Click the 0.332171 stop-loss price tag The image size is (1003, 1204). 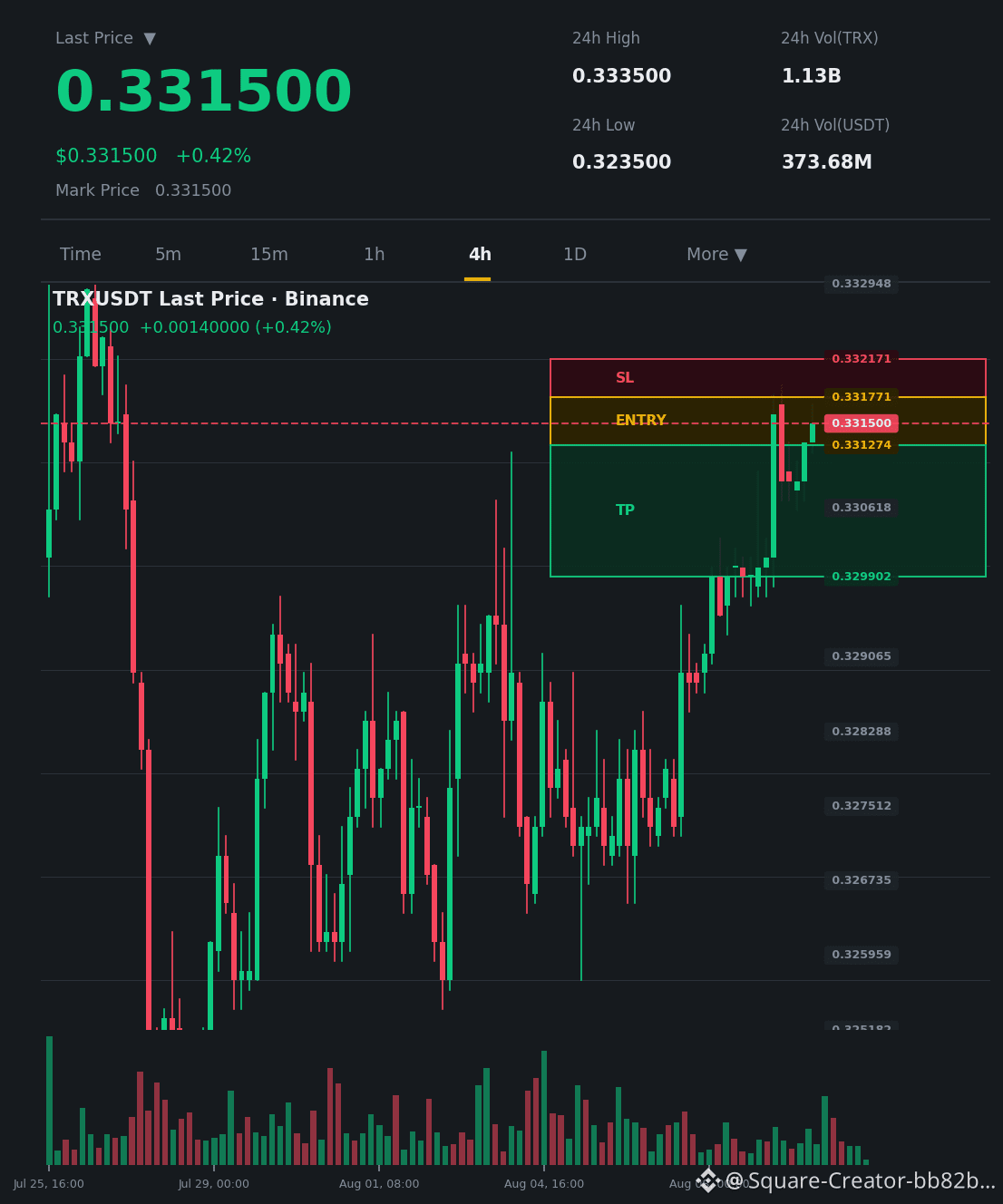click(x=862, y=359)
